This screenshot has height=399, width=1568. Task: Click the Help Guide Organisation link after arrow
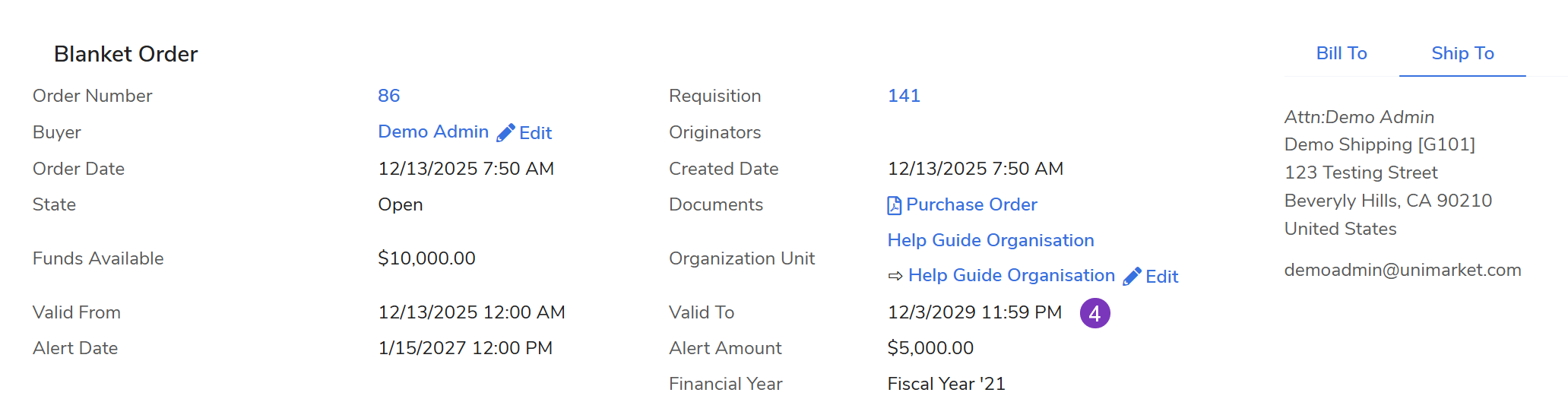(1011, 275)
